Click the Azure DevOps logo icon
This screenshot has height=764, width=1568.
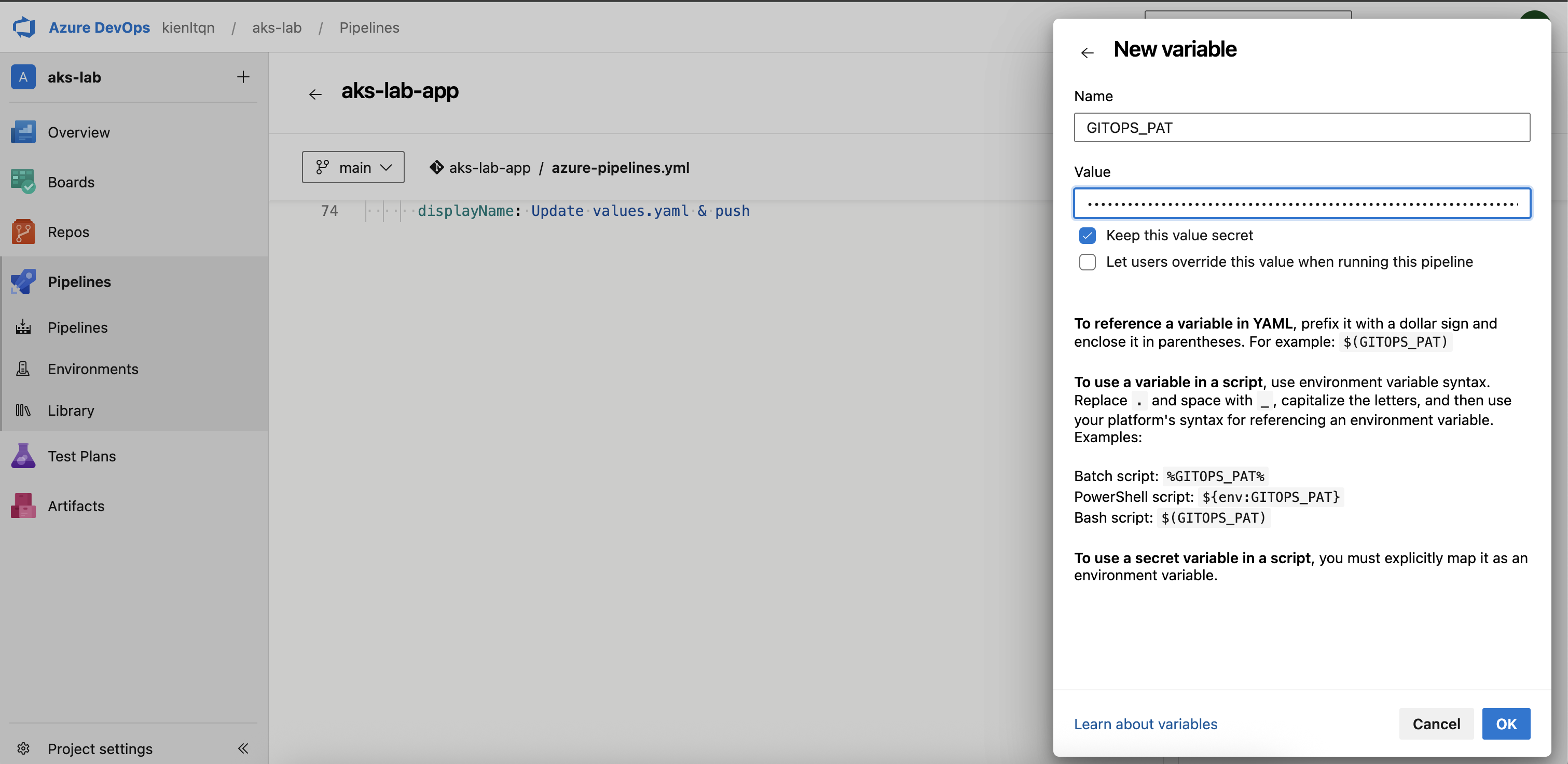[x=24, y=28]
